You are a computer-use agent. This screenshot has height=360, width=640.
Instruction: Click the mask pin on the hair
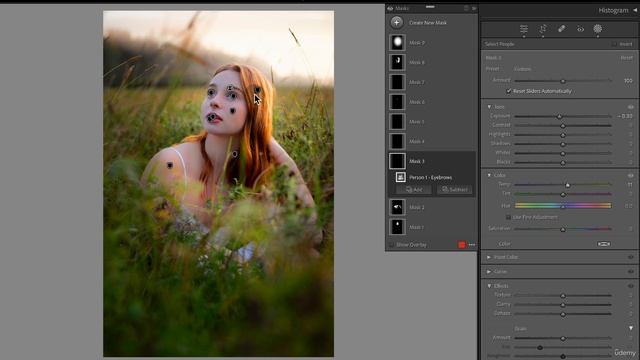pyautogui.click(x=257, y=90)
